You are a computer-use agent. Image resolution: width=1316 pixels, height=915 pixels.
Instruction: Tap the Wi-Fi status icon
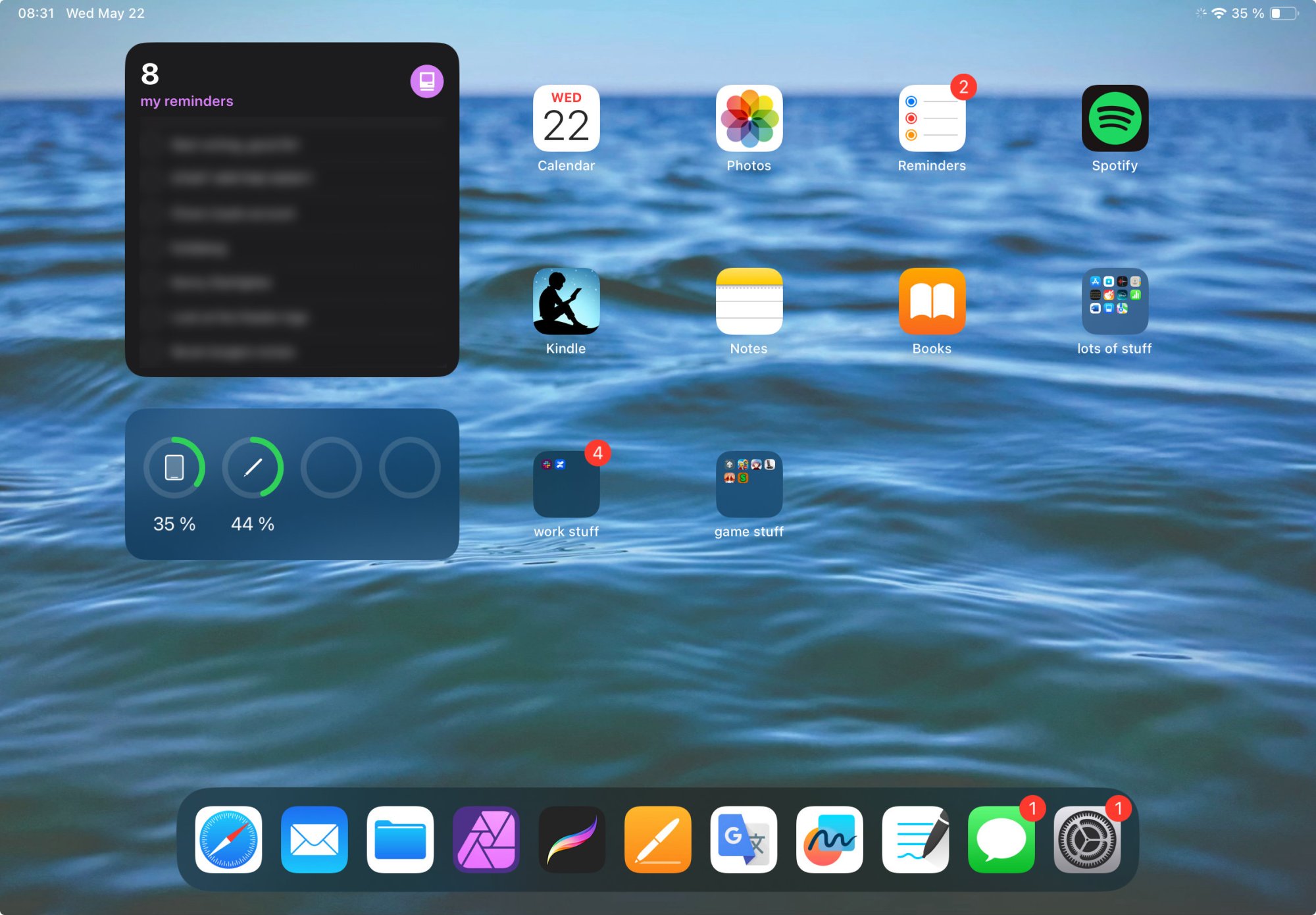[x=1219, y=13]
